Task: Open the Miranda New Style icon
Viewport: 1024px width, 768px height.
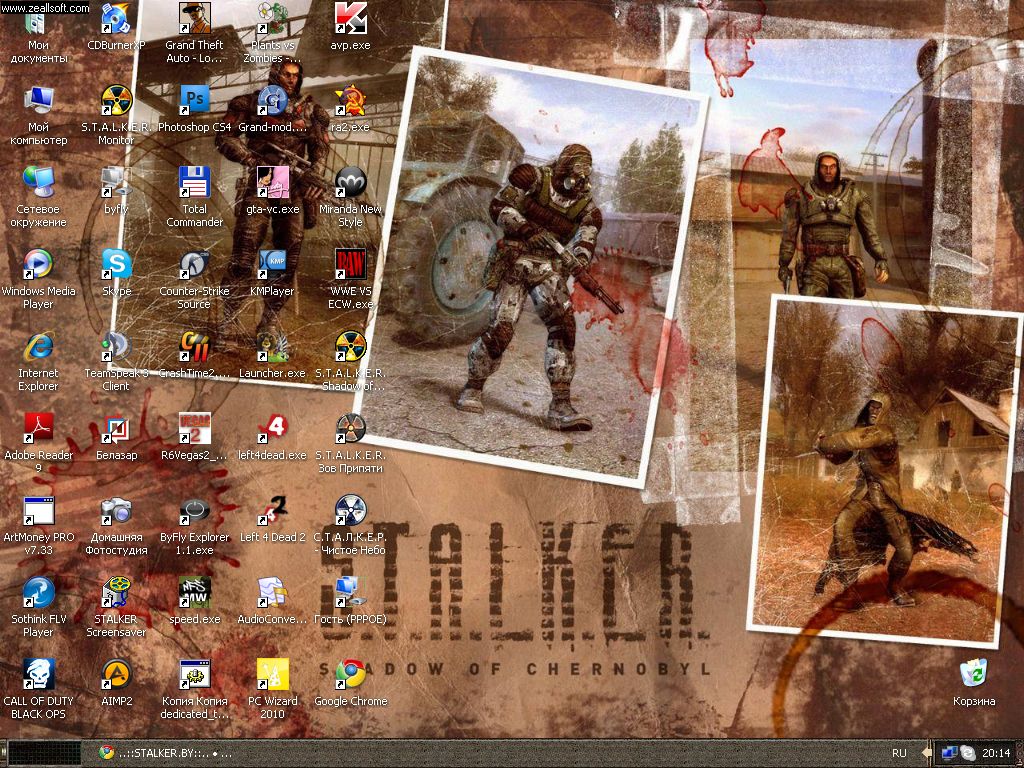Action: click(351, 182)
